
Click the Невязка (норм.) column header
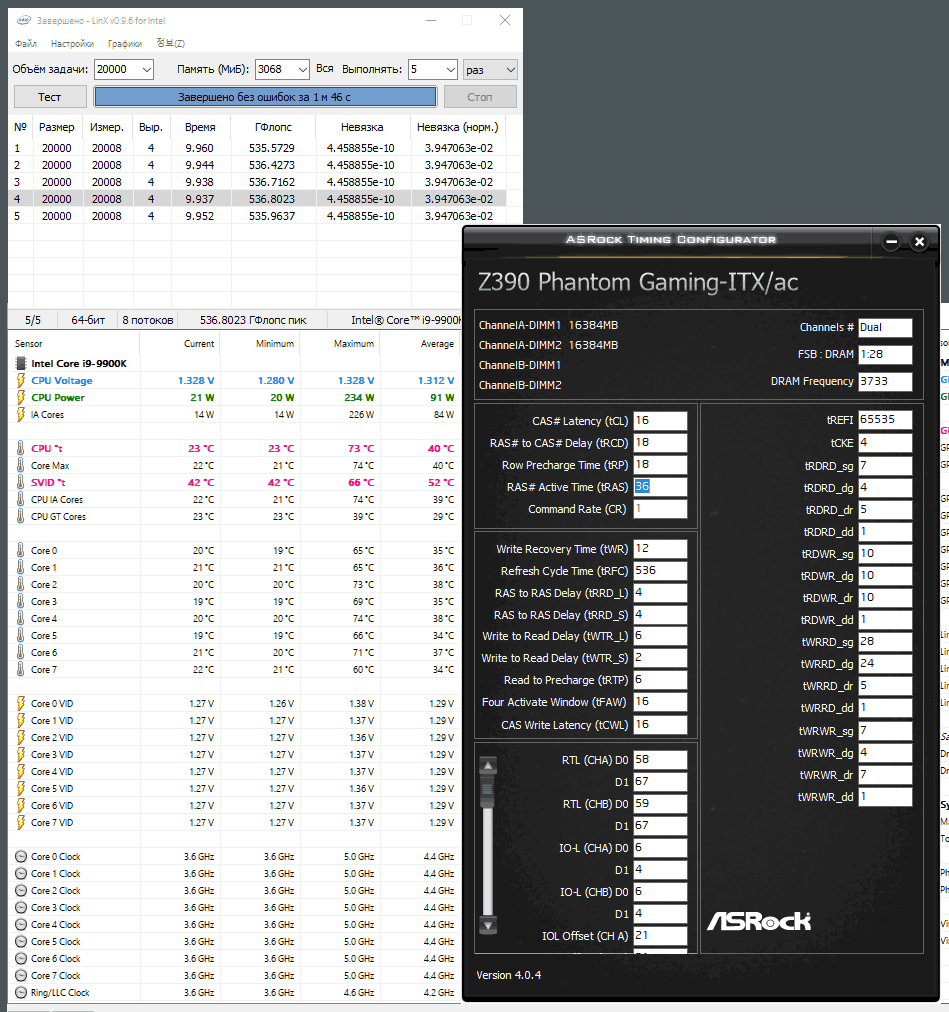point(457,127)
